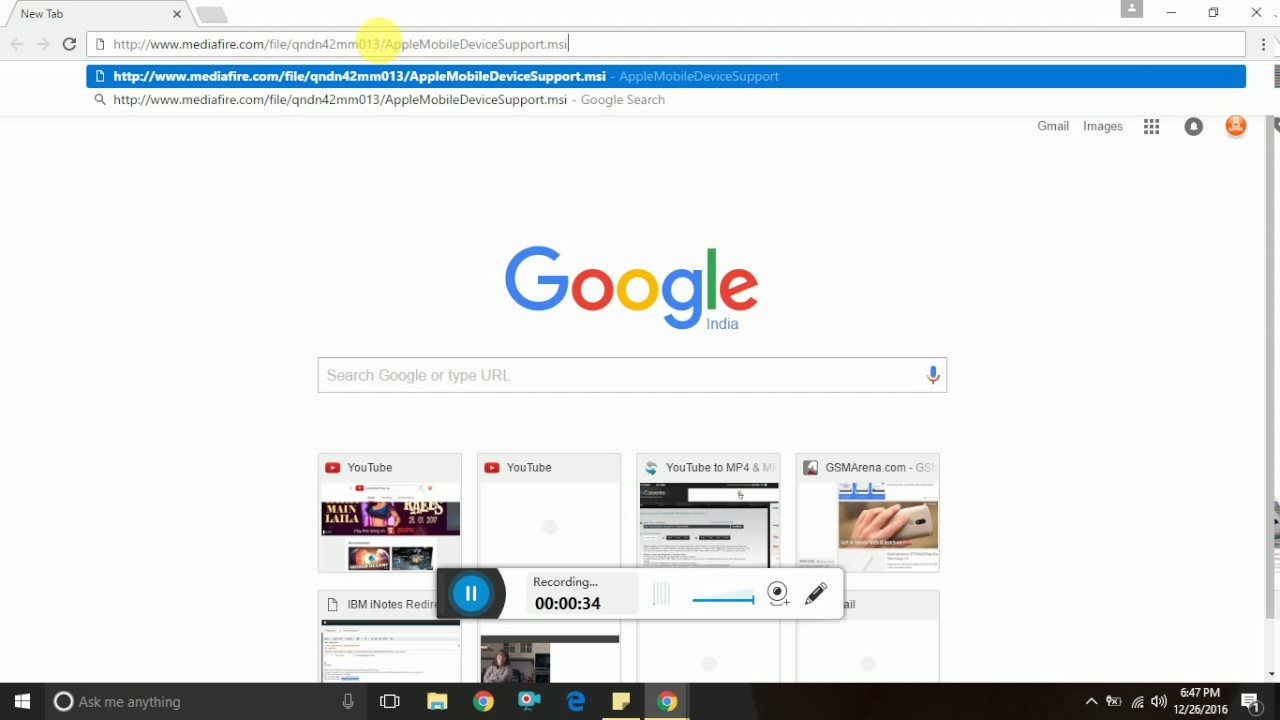This screenshot has height=720, width=1280.
Task: Close the New Tab tab
Action: 177,14
